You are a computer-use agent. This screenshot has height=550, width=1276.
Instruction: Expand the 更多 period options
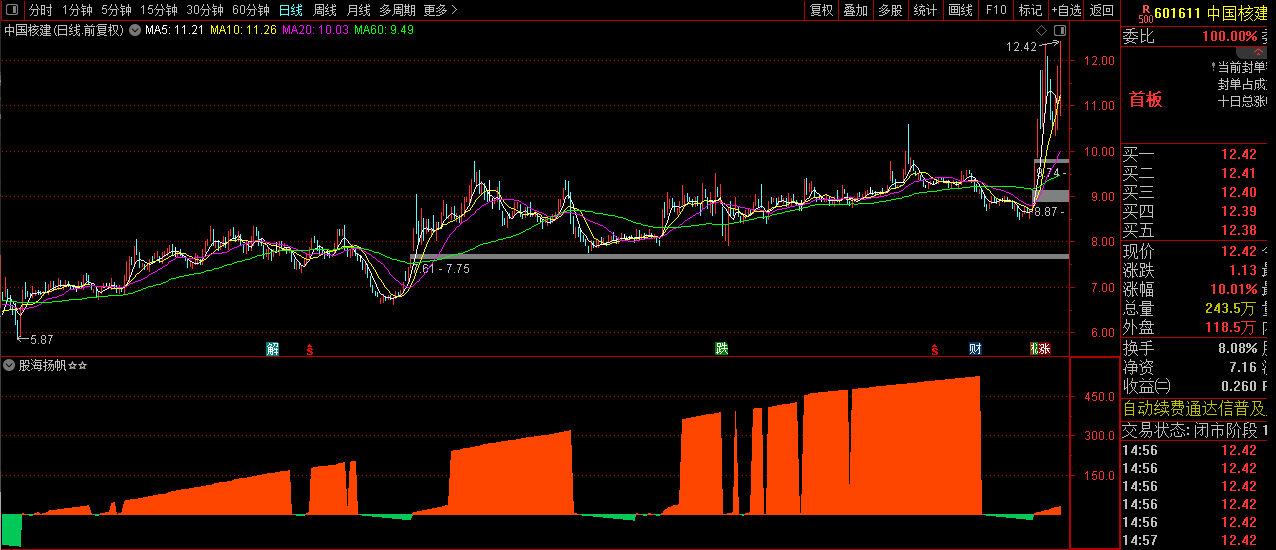click(440, 10)
